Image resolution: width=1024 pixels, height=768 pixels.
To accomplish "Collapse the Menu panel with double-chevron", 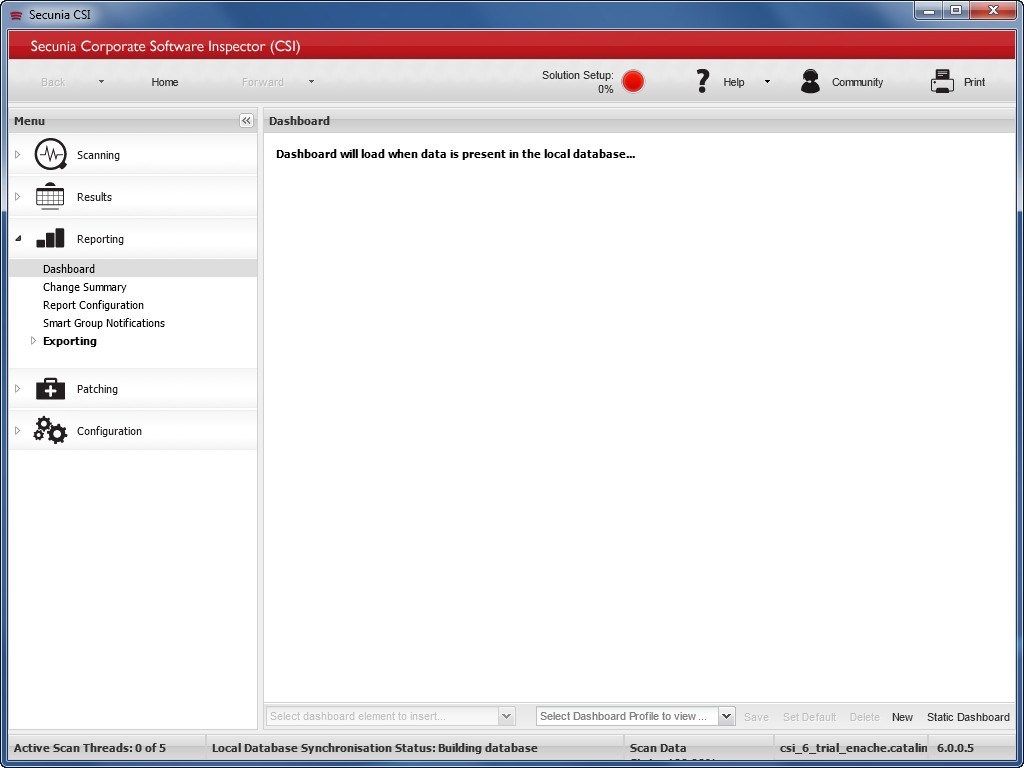I will 246,121.
